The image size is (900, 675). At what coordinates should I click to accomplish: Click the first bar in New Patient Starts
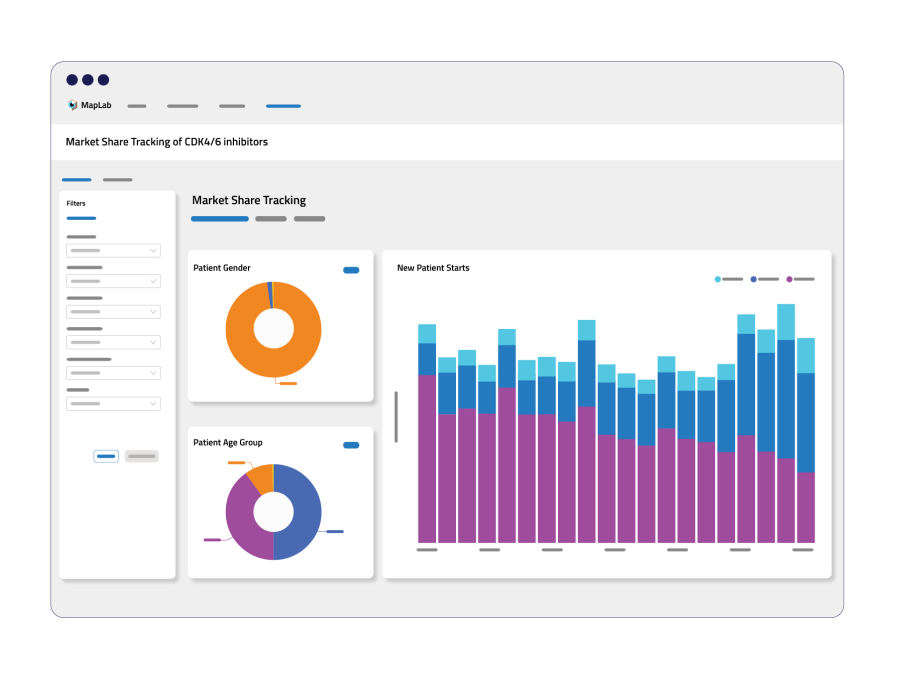click(427, 434)
